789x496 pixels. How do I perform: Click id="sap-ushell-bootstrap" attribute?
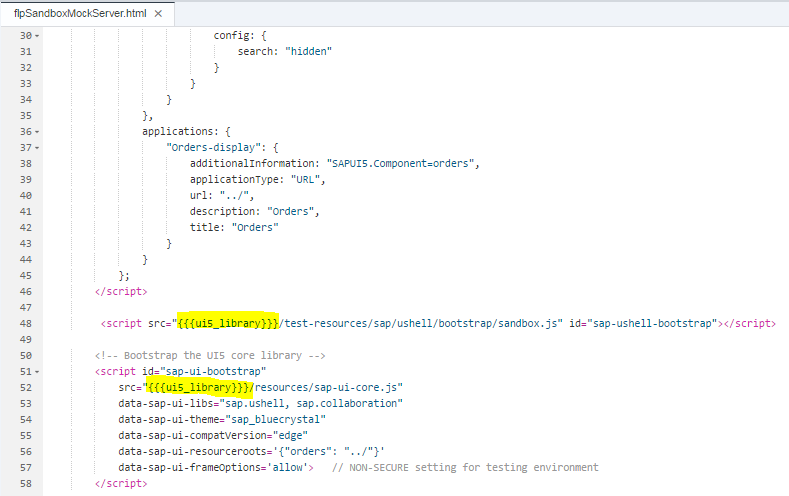click(643, 323)
